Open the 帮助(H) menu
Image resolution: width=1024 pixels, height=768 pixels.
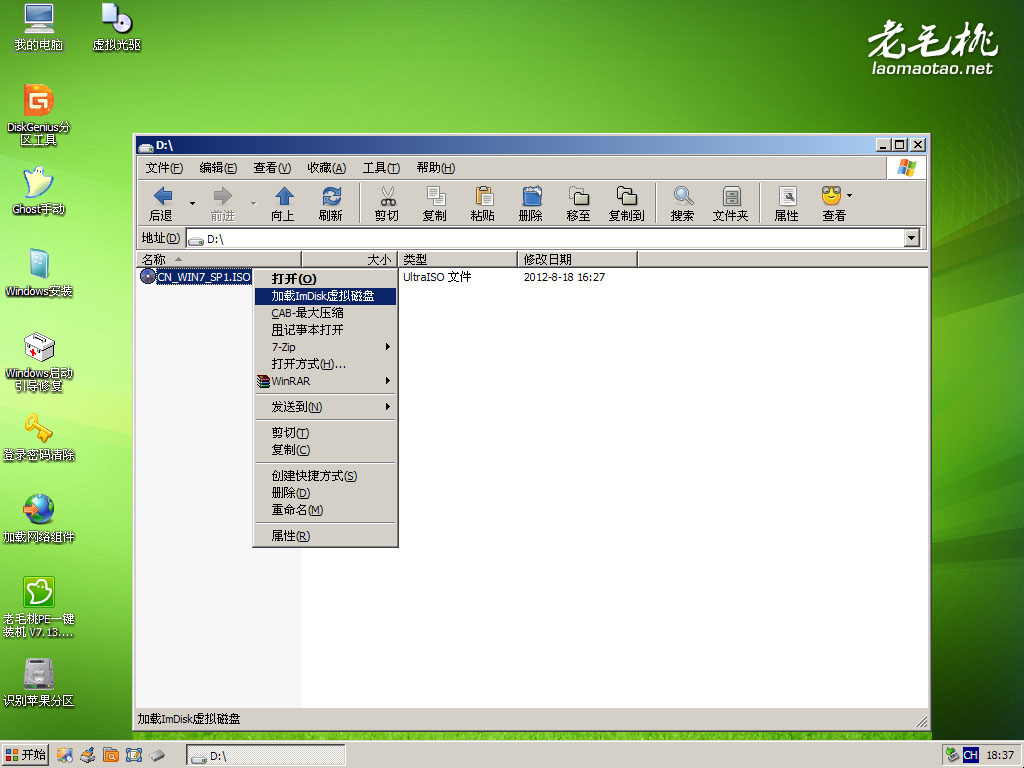pos(436,168)
